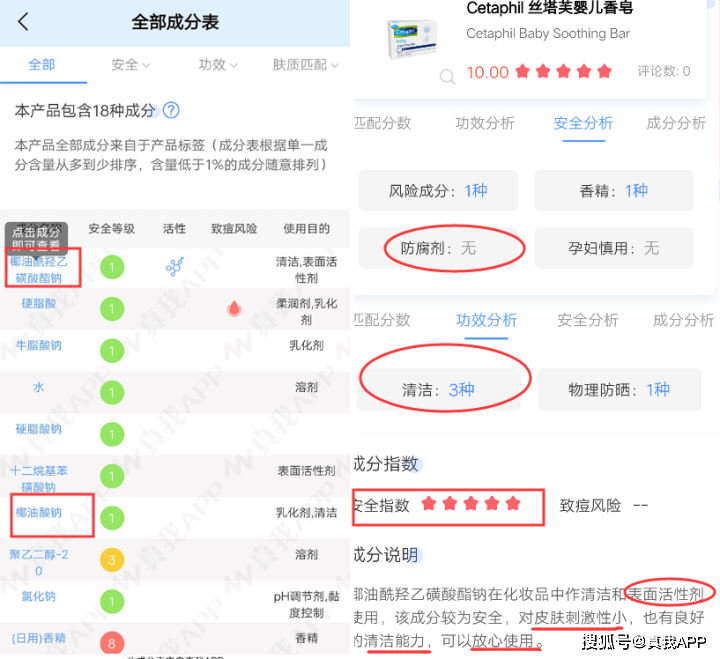Tap the safety level 1 badge for 牛脂酸钠

pyautogui.click(x=112, y=351)
